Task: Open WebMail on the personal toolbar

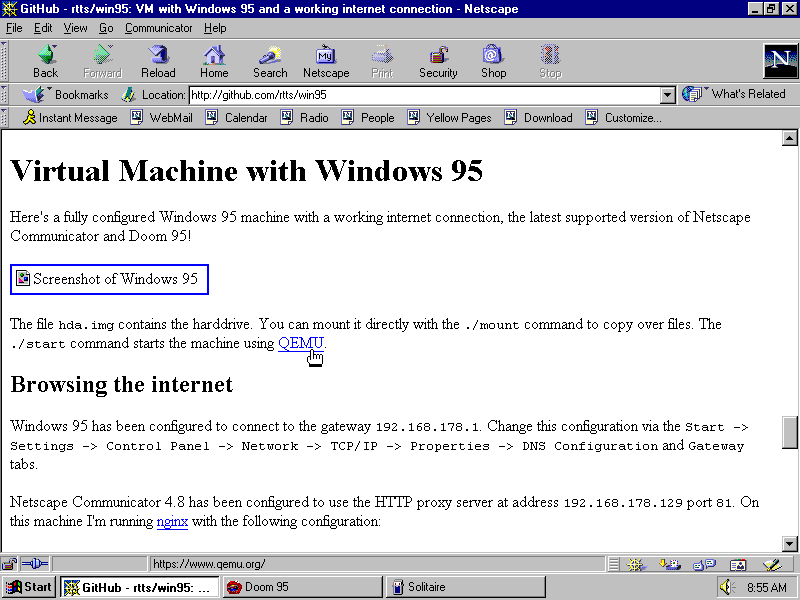Action: 162,118
